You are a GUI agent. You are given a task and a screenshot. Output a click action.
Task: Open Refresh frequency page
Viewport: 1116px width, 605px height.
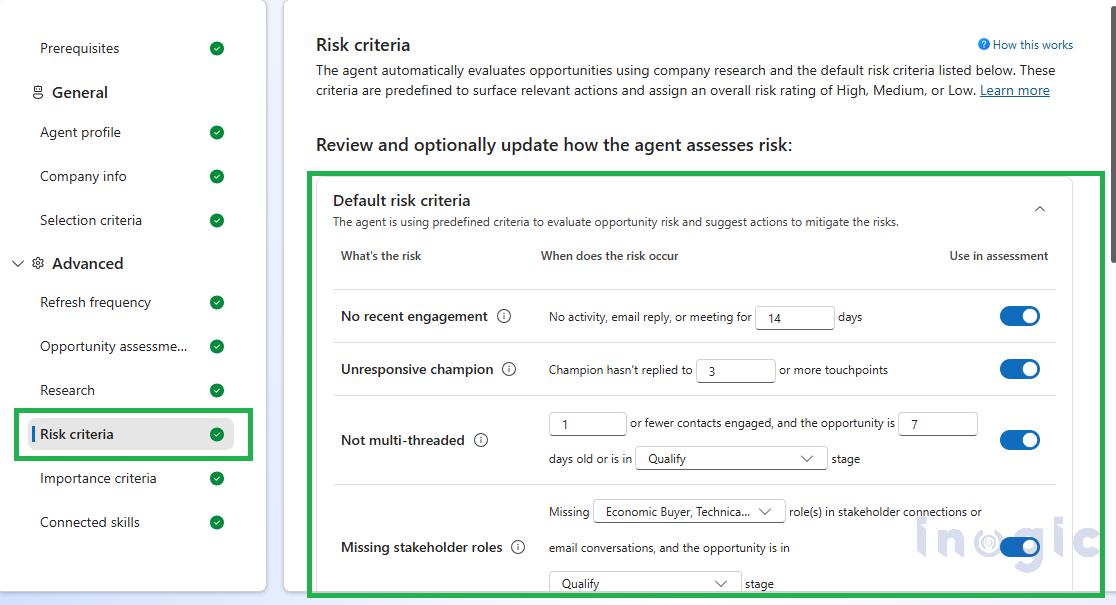pos(95,302)
